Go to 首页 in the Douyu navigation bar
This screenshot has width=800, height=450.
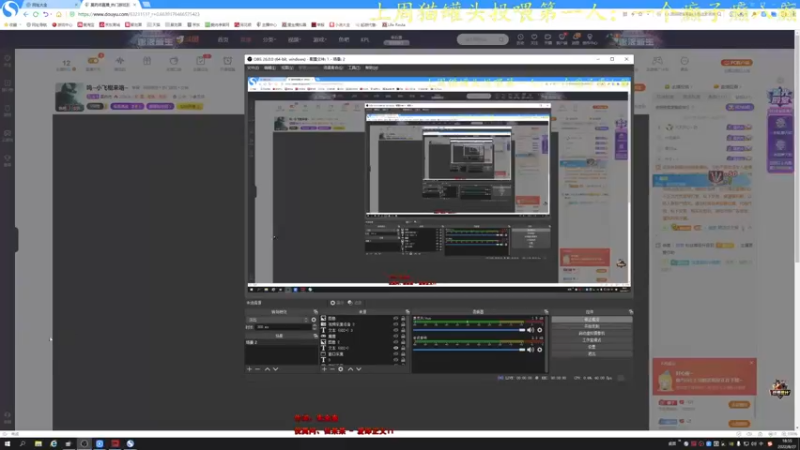pos(223,39)
